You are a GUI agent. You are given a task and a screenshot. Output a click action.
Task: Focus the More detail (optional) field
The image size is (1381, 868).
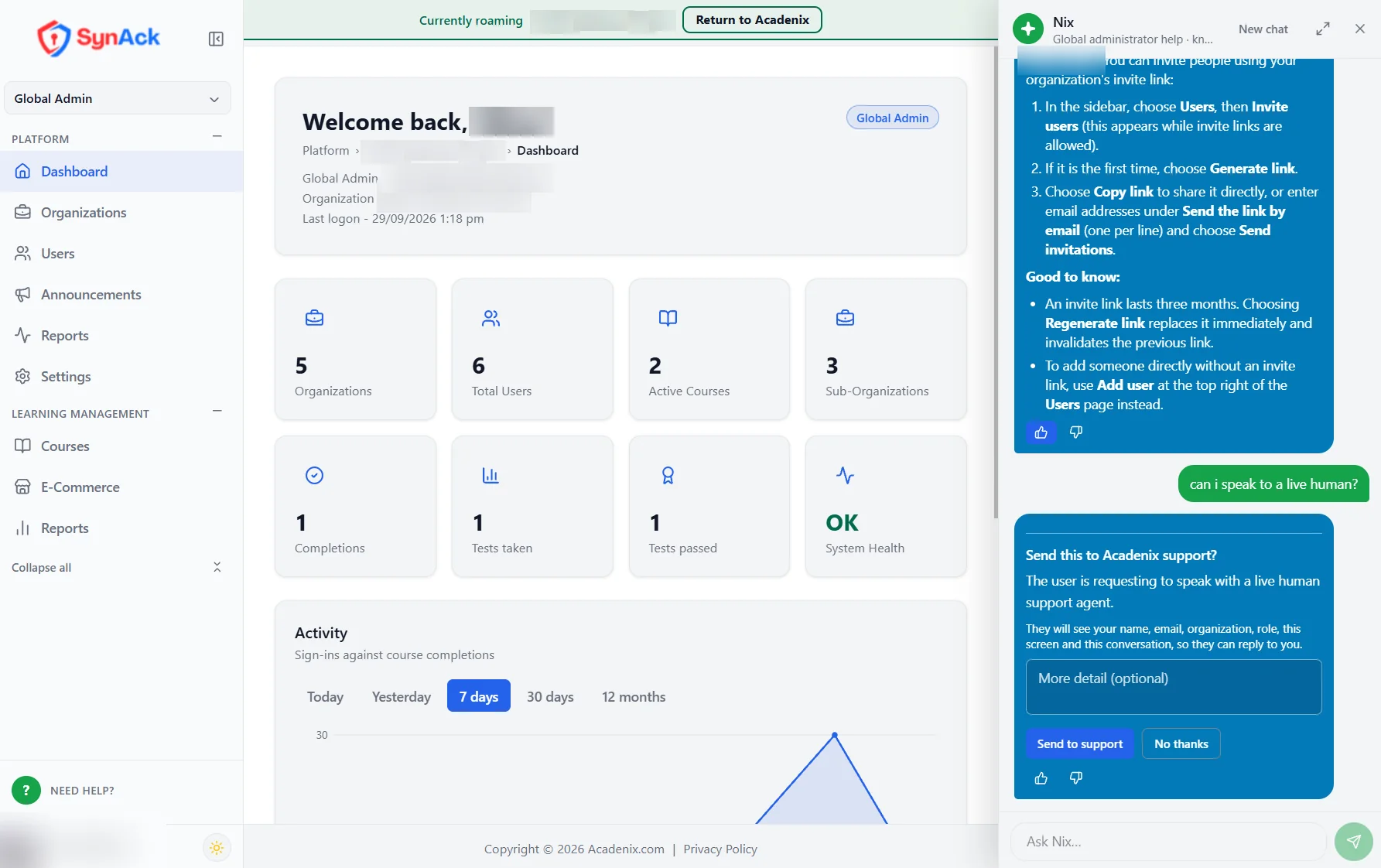1173,687
